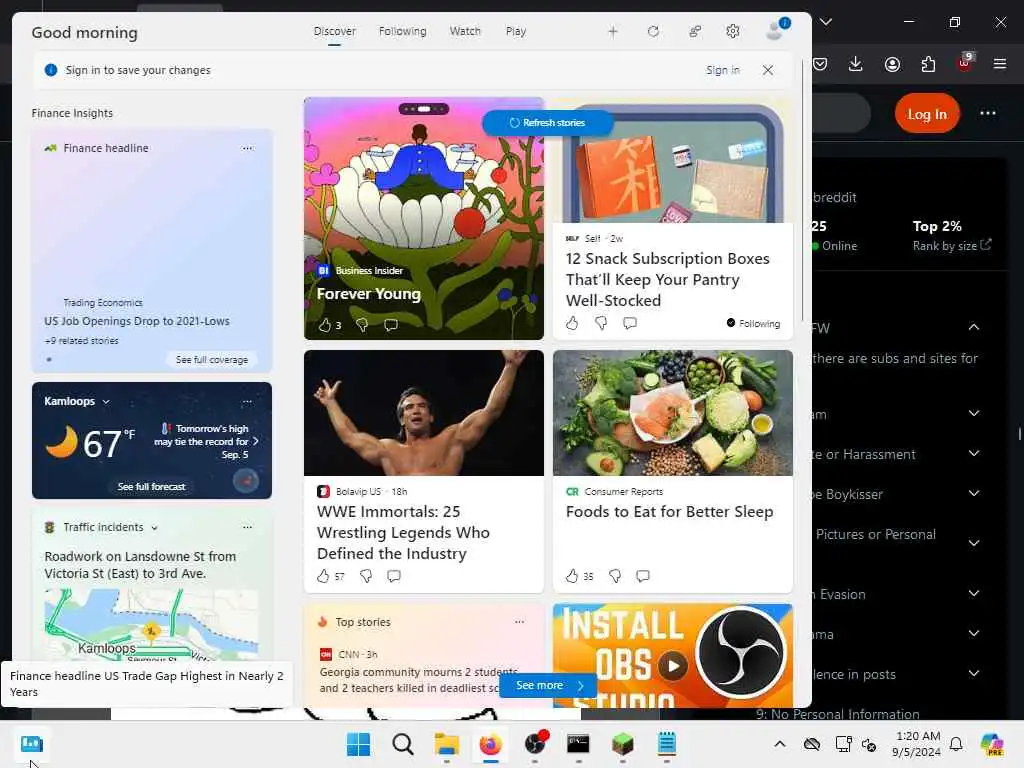Screen dimensions: 1024x768
Task: Refresh the widgets feed using the circular arrow
Action: click(653, 31)
